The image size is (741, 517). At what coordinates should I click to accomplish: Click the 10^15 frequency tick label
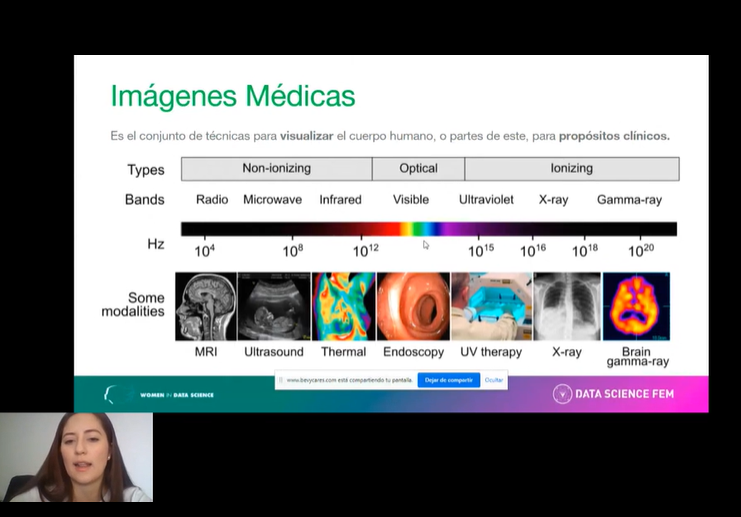[x=481, y=250]
